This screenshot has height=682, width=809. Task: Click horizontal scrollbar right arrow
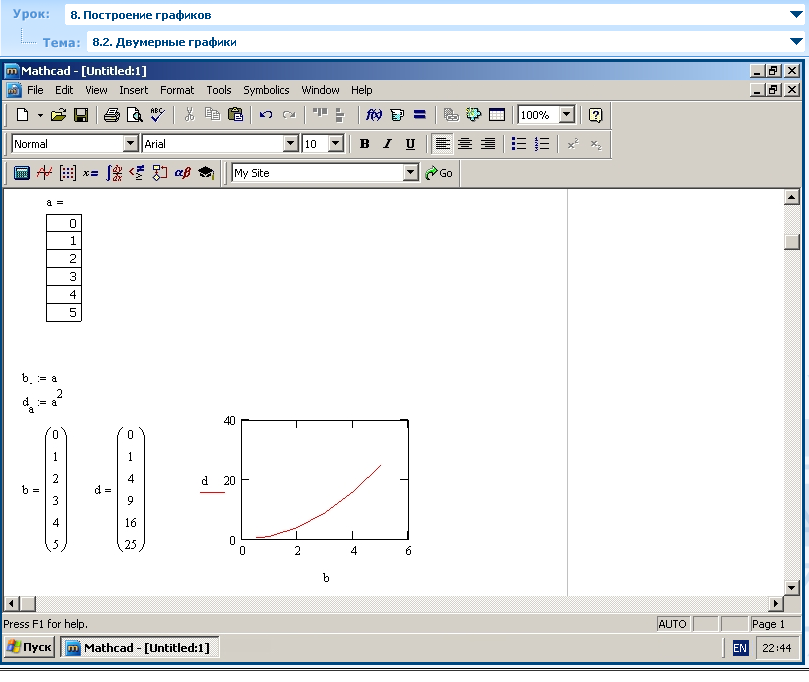point(775,603)
